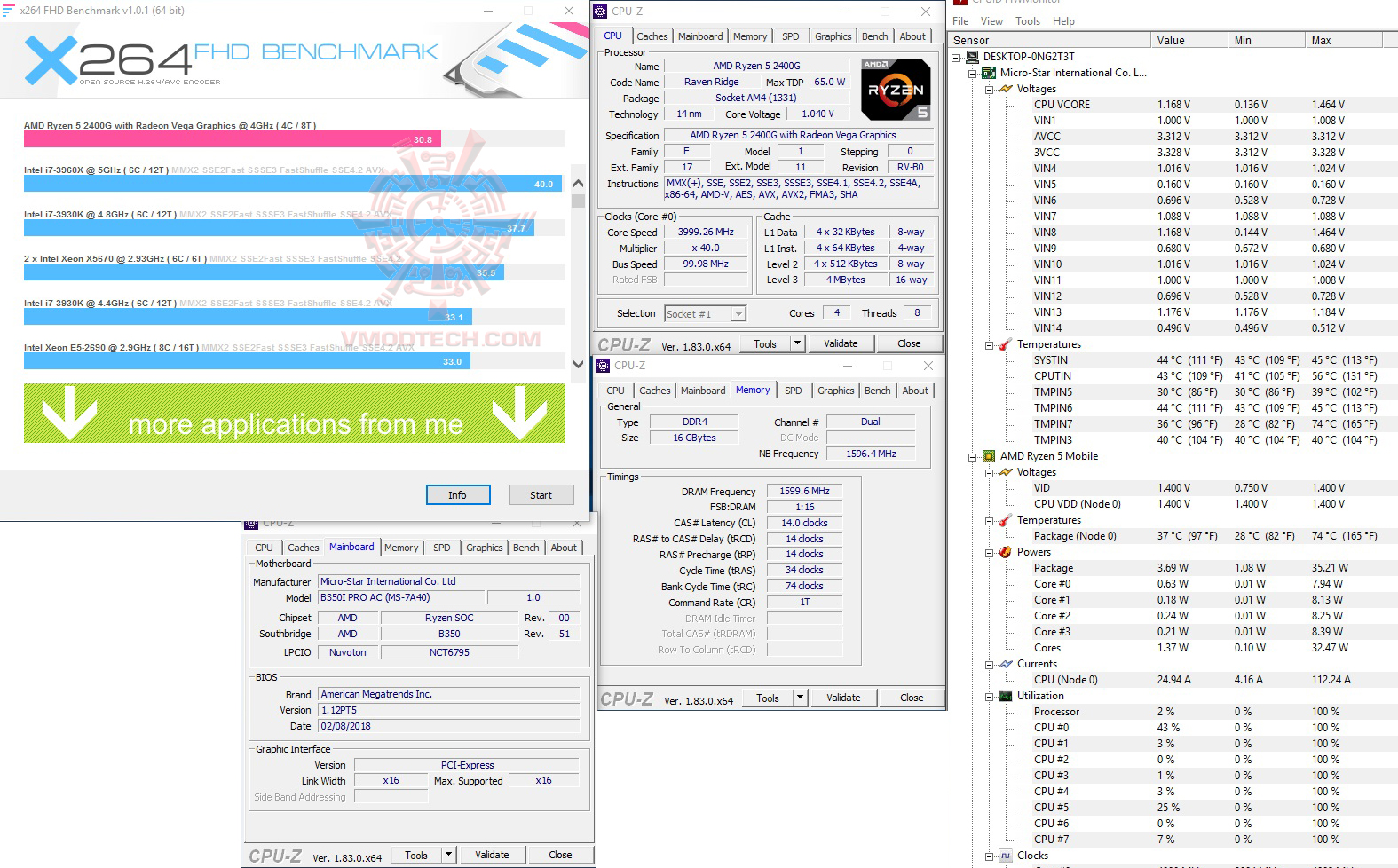Image resolution: width=1398 pixels, height=868 pixels.
Task: Click the Ryzen 5 logo in CPU-Z
Action: click(896, 89)
